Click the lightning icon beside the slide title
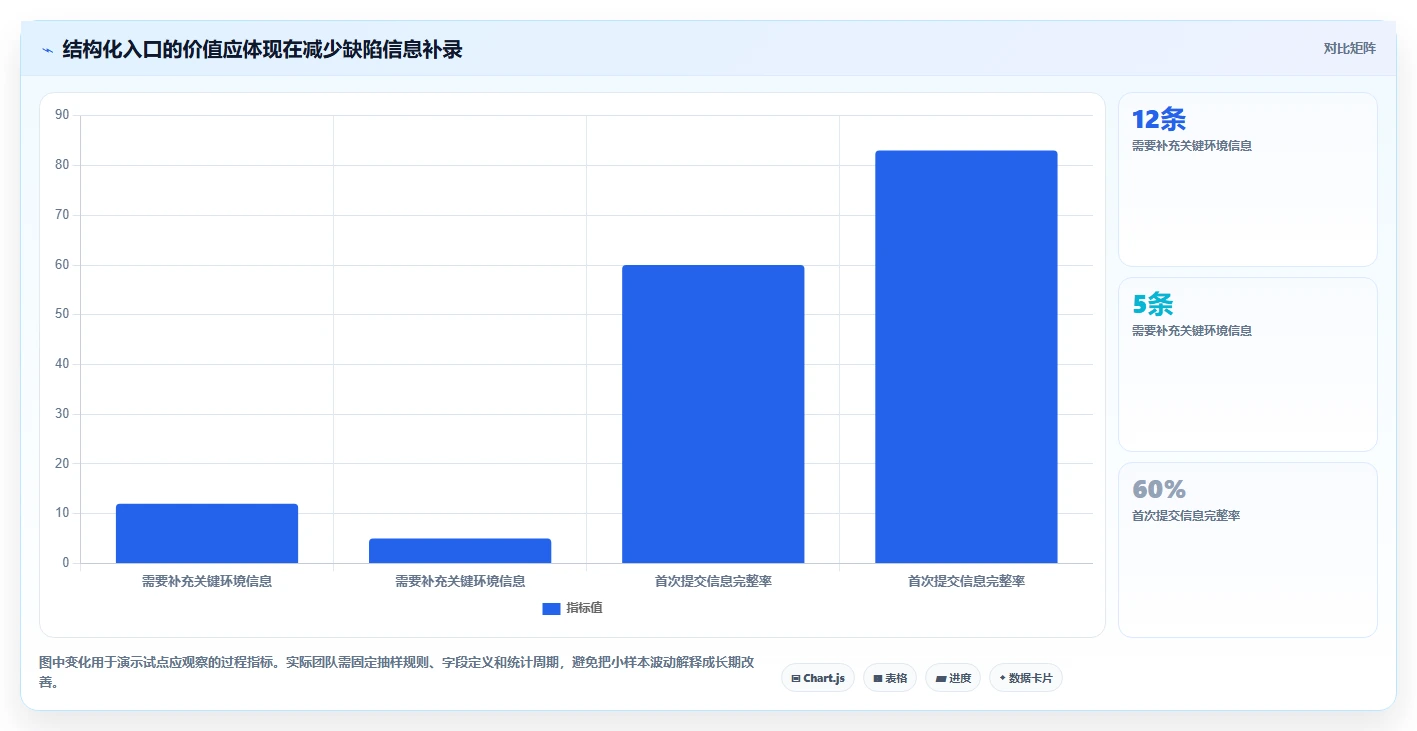1417x731 pixels. (x=47, y=49)
